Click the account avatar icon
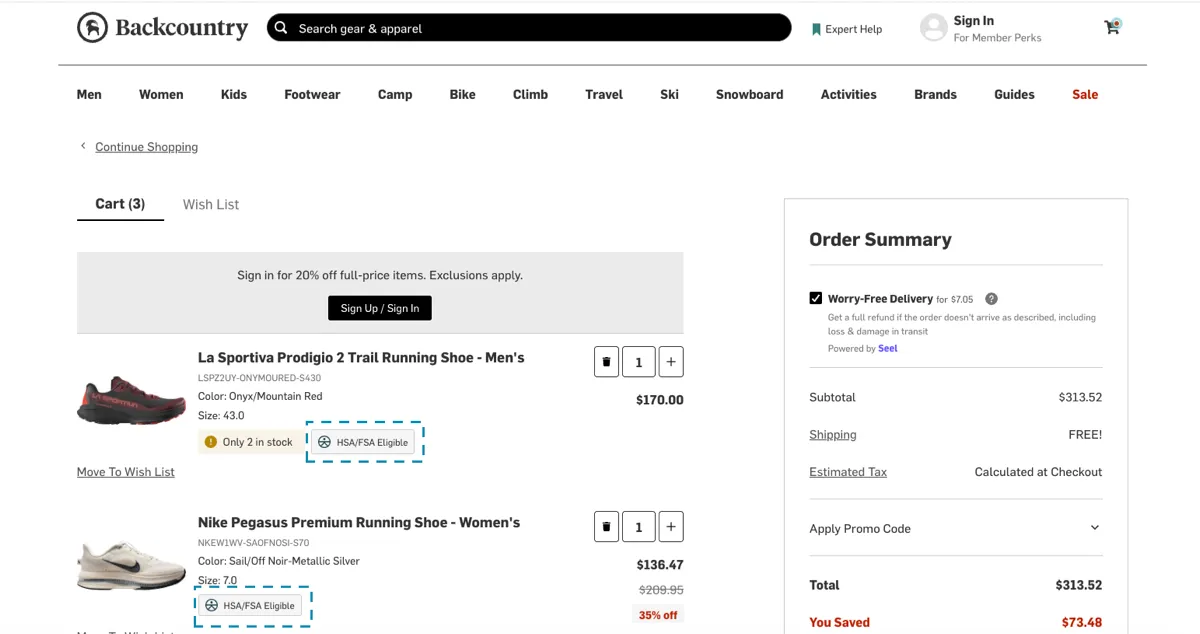Image resolution: width=1200 pixels, height=634 pixels. [x=933, y=28]
